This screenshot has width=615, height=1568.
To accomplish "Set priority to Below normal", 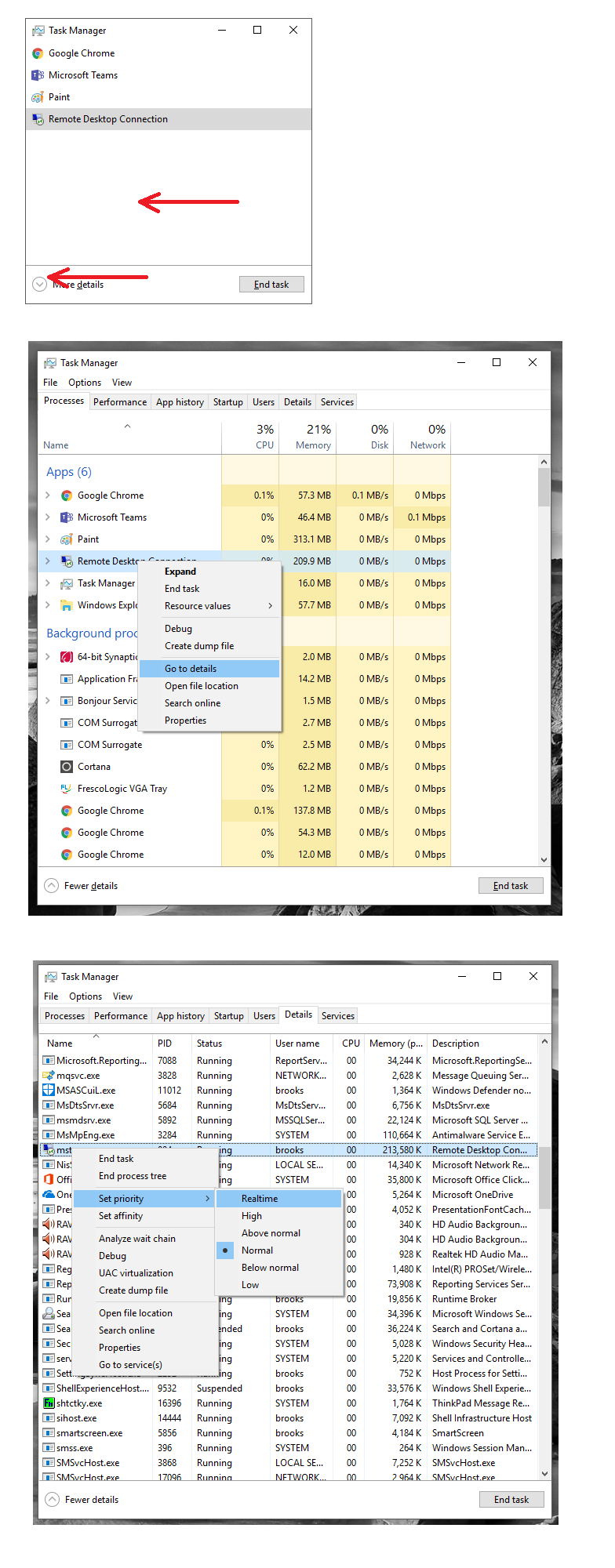I will 279,1268.
